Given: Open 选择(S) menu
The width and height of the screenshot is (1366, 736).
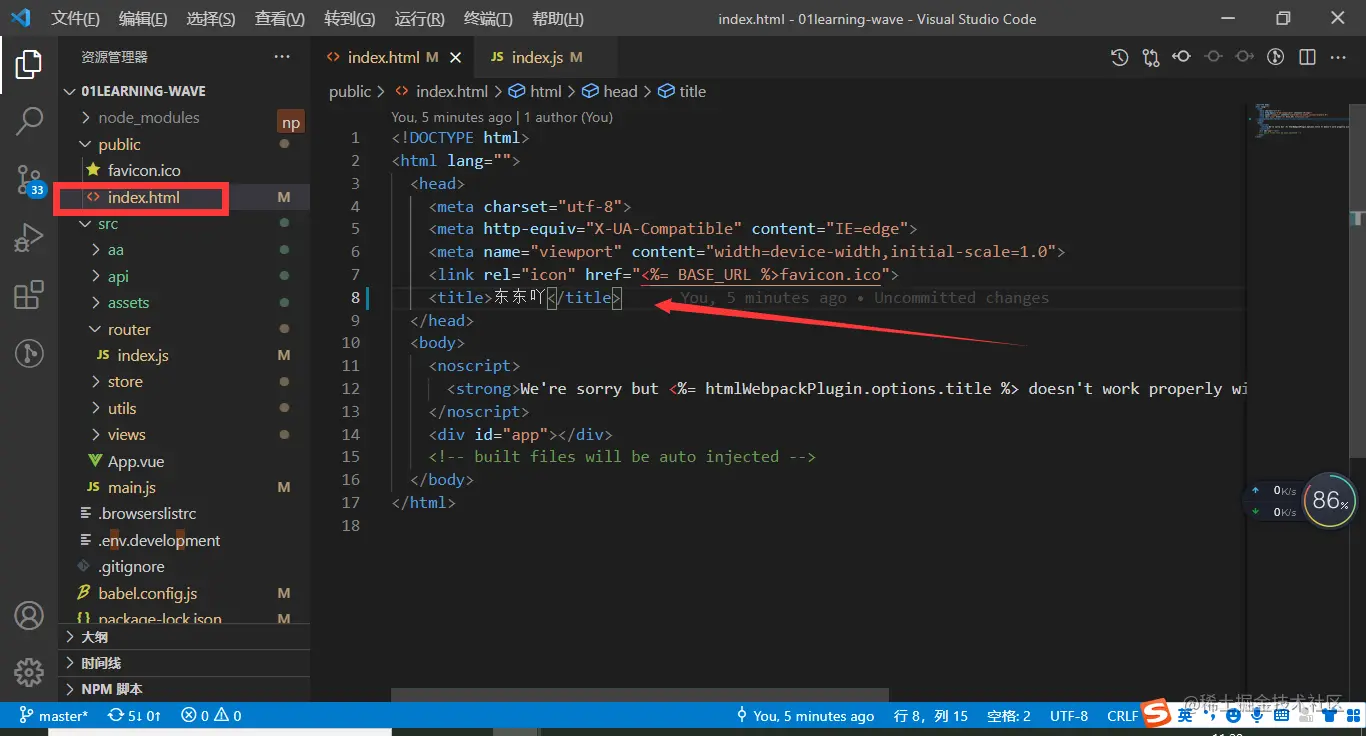Looking at the screenshot, I should point(211,19).
